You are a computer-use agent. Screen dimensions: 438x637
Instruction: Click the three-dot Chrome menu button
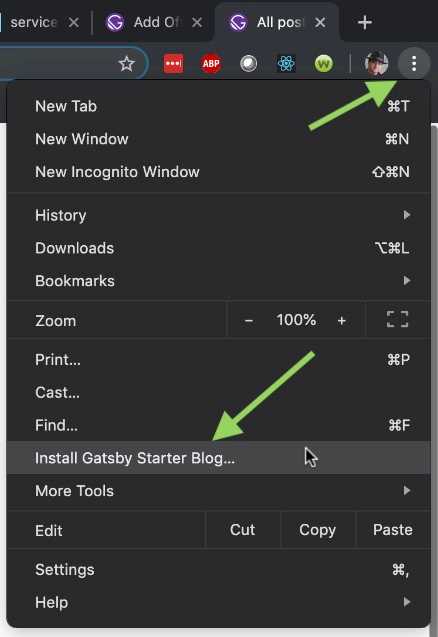414,64
